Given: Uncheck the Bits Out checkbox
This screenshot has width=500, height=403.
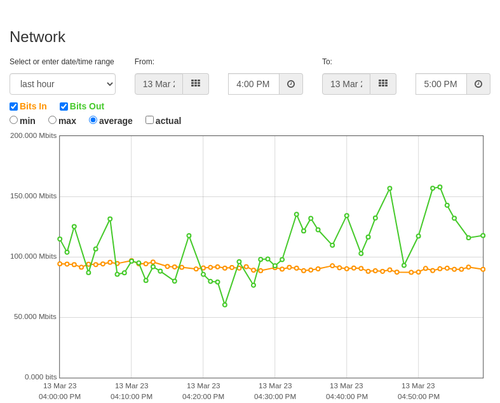Looking at the screenshot, I should click(64, 107).
